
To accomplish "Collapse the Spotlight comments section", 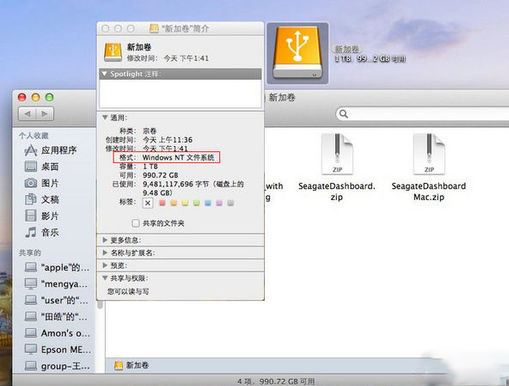I will tap(104, 74).
